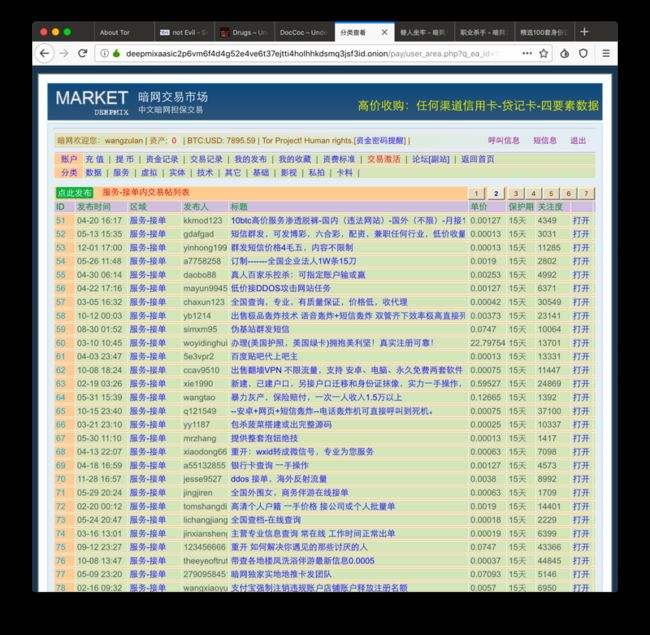This screenshot has height=635, width=650.
Task: Click the 高价收购 banner text
Action: [x=478, y=105]
